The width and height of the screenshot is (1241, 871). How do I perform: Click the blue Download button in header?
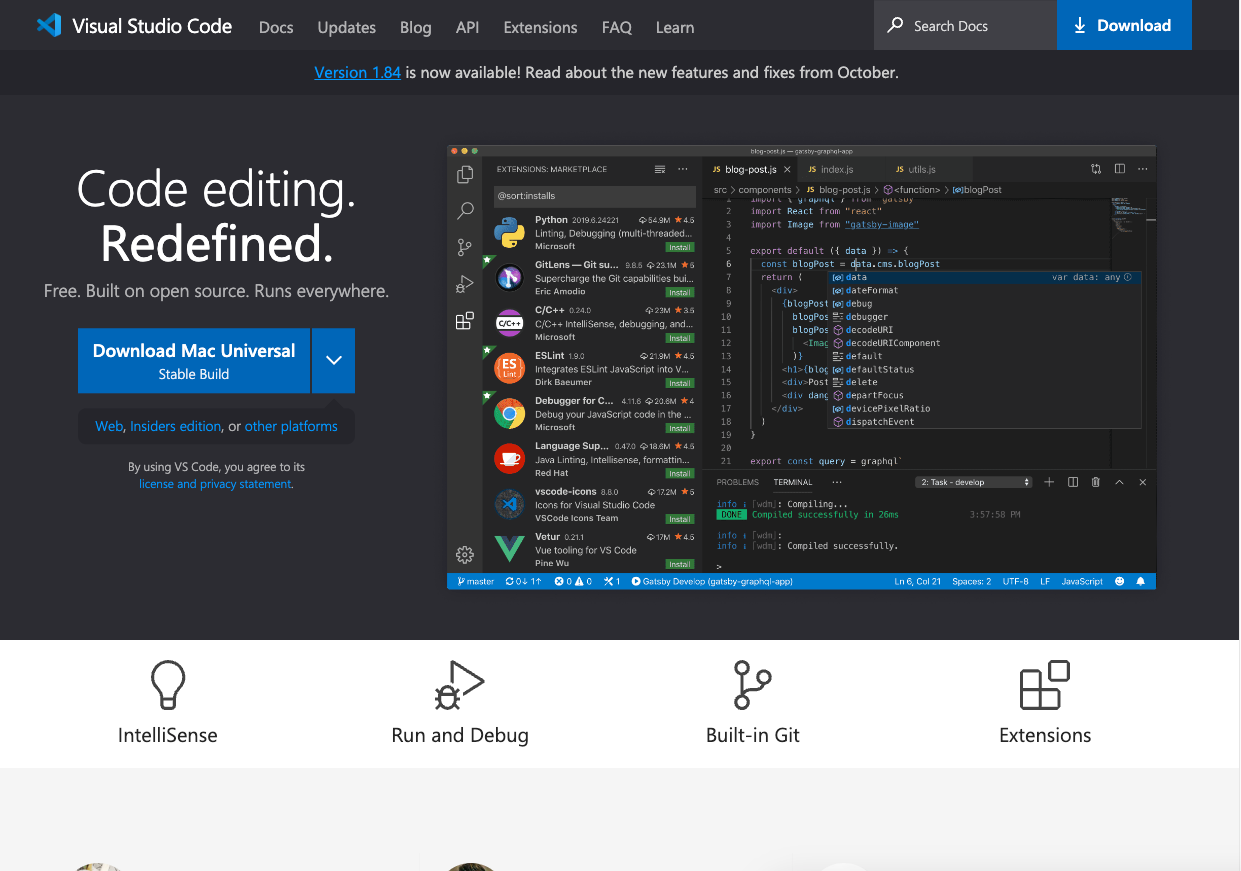1124,25
